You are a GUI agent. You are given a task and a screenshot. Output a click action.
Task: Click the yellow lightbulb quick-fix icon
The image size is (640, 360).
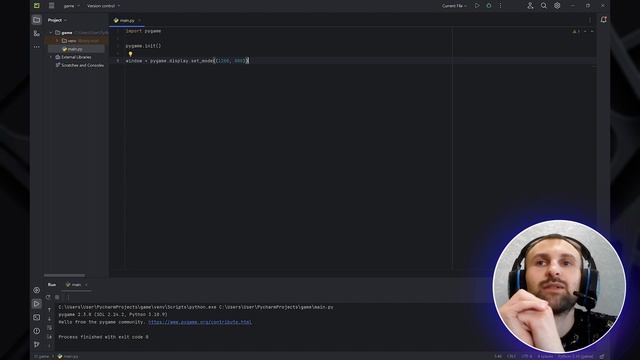(x=130, y=53)
